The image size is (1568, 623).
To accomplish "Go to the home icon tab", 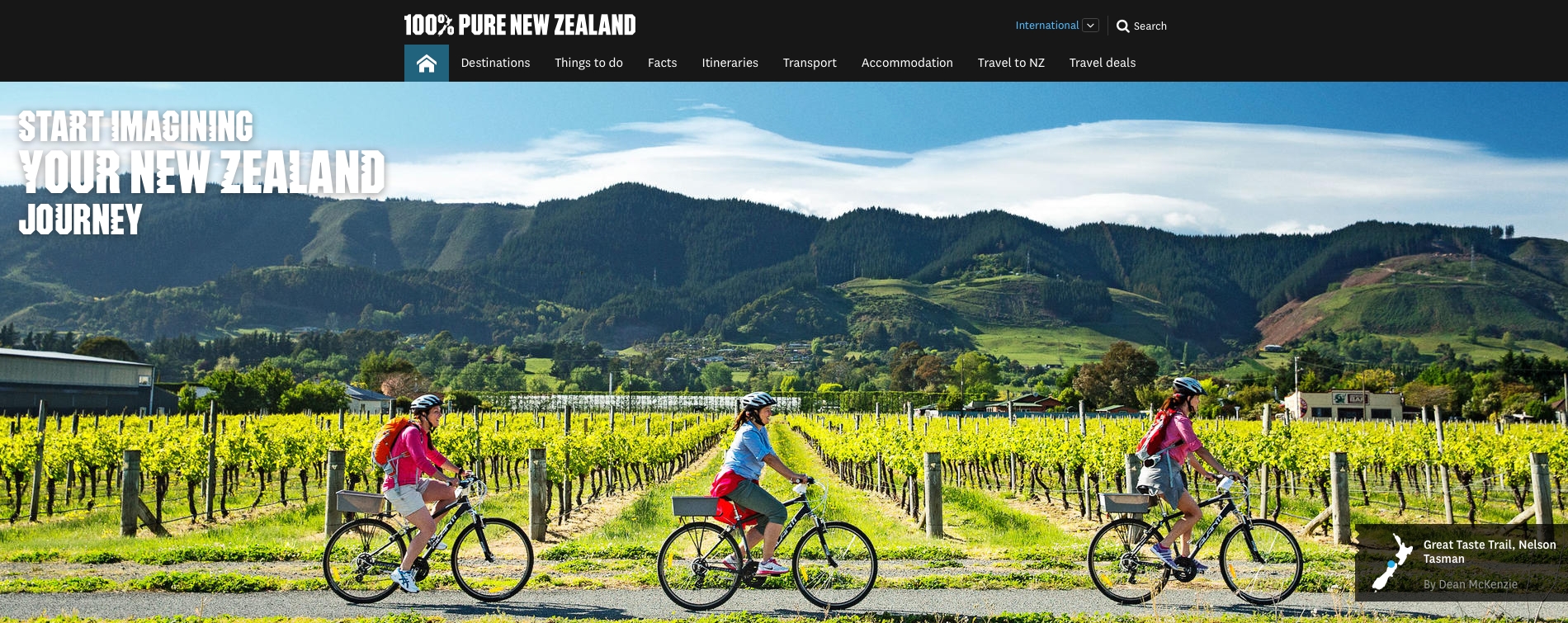I will [427, 63].
